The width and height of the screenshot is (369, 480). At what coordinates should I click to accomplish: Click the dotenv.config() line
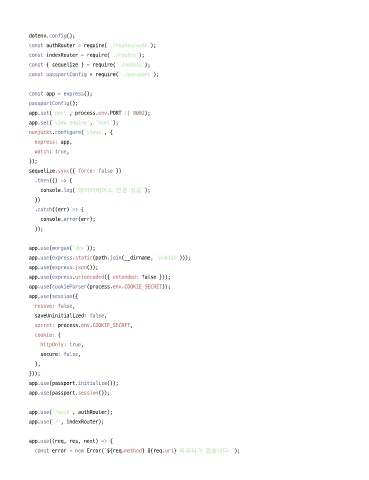click(x=52, y=36)
